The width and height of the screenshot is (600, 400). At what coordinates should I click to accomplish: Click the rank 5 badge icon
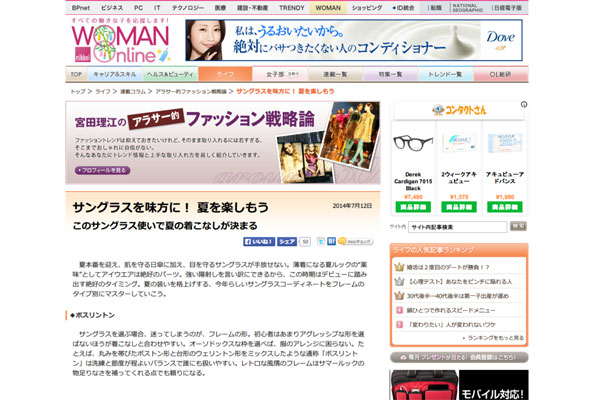[399, 324]
